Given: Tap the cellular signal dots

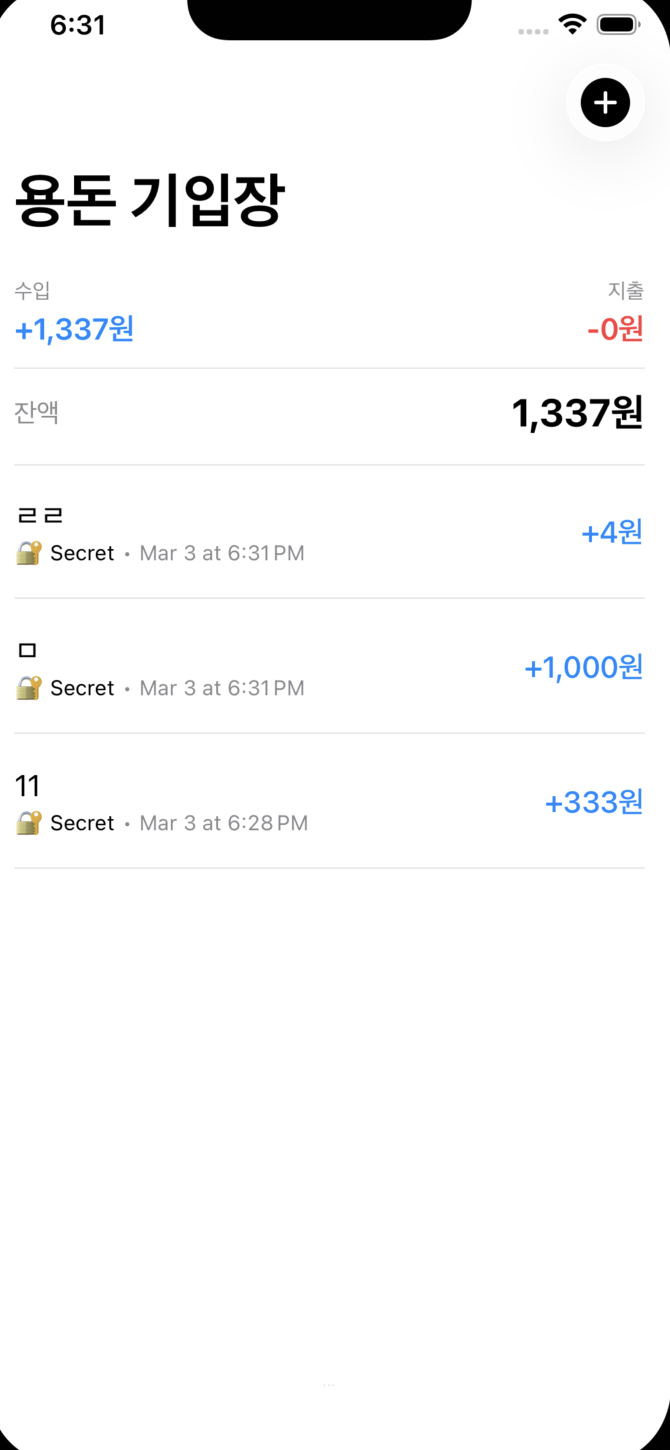Looking at the screenshot, I should pyautogui.click(x=533, y=31).
